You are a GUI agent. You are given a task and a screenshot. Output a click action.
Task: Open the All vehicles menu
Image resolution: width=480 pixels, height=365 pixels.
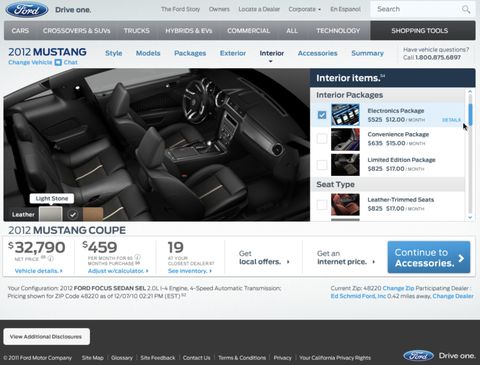[292, 31]
